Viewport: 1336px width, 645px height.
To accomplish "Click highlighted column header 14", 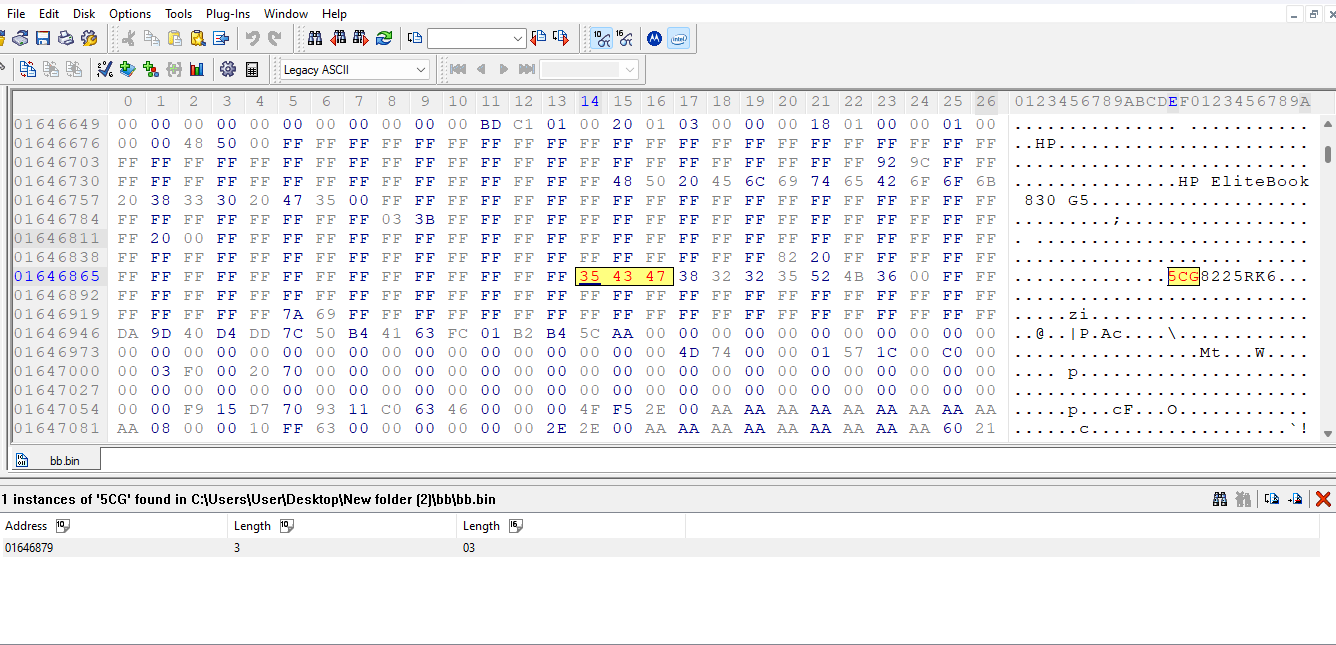I will 590,101.
